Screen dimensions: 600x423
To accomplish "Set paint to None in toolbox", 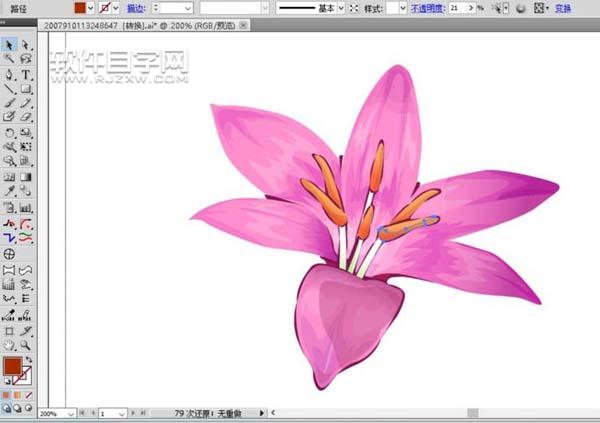I will pos(28,394).
